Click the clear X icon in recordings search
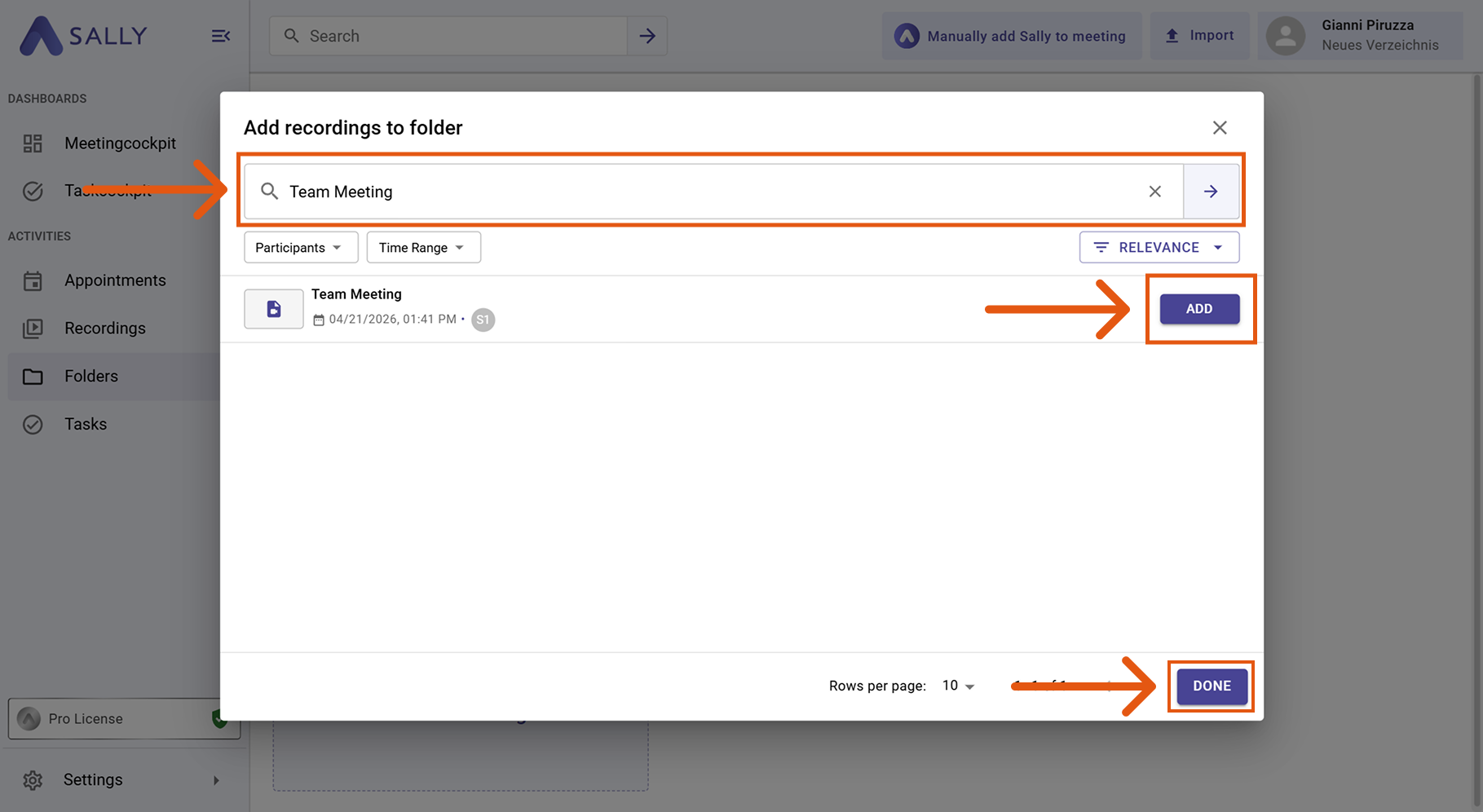The image size is (1483, 812). pos(1154,192)
